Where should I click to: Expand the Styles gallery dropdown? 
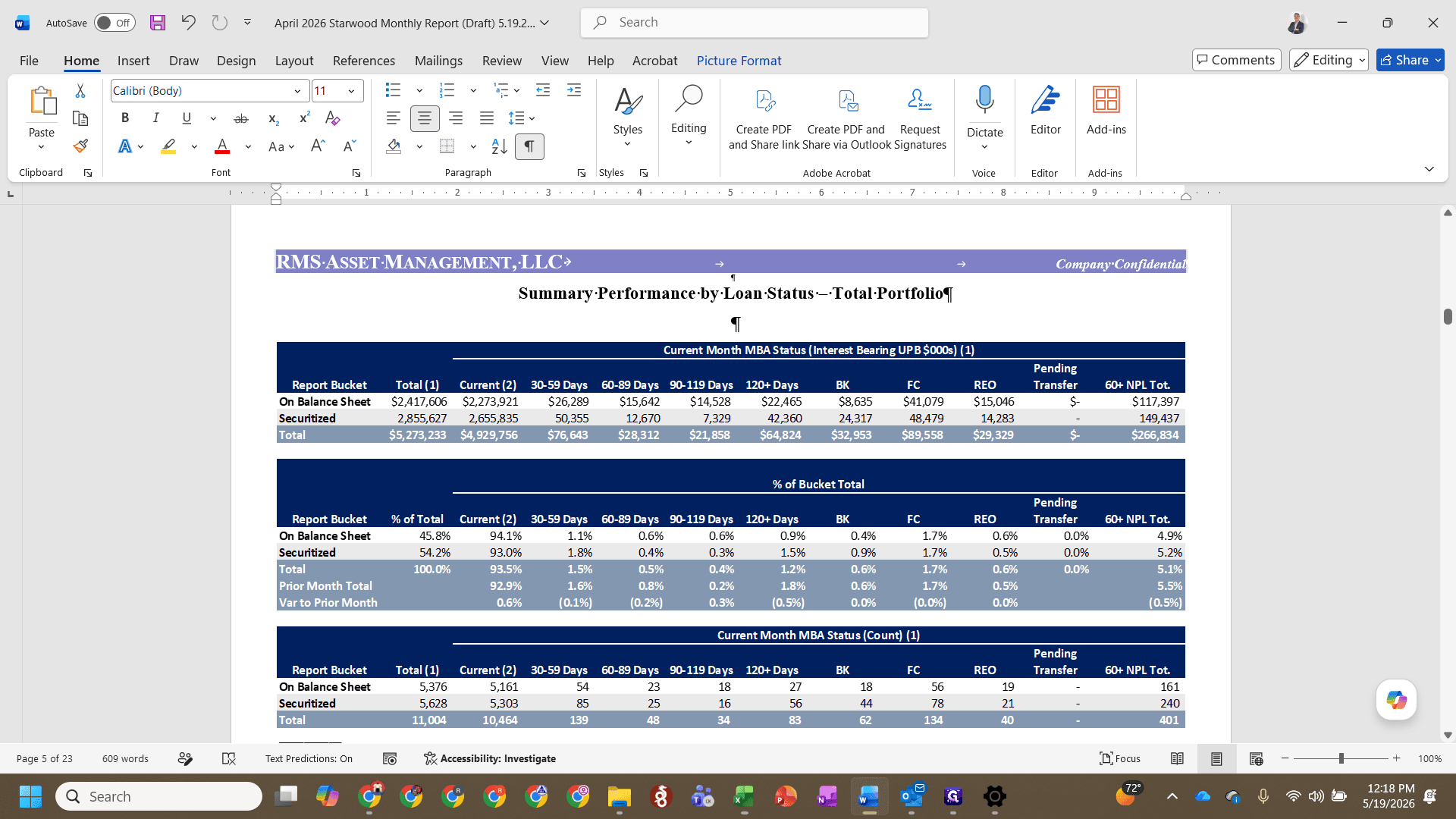coord(627,144)
